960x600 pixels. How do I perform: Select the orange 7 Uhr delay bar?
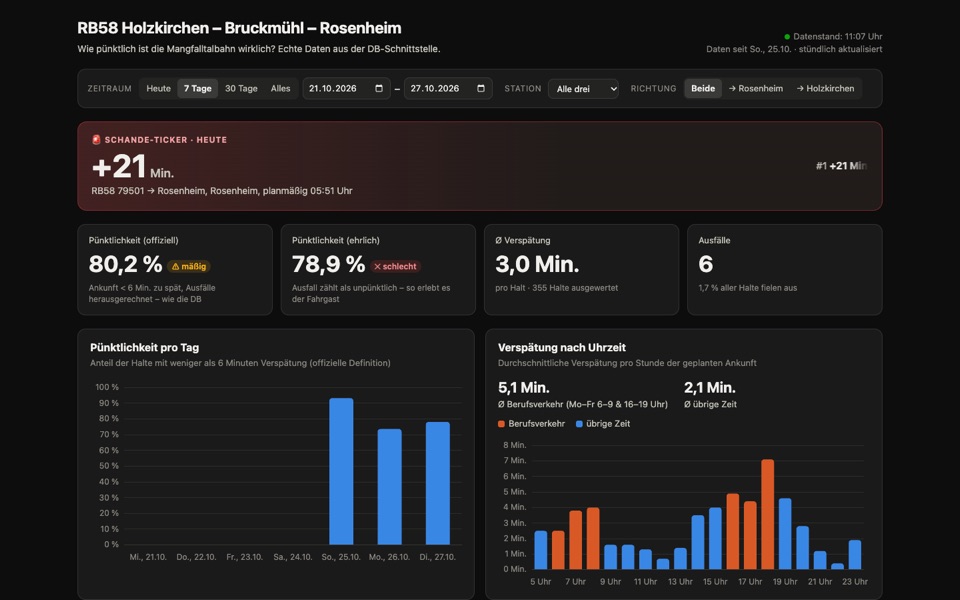pos(576,540)
